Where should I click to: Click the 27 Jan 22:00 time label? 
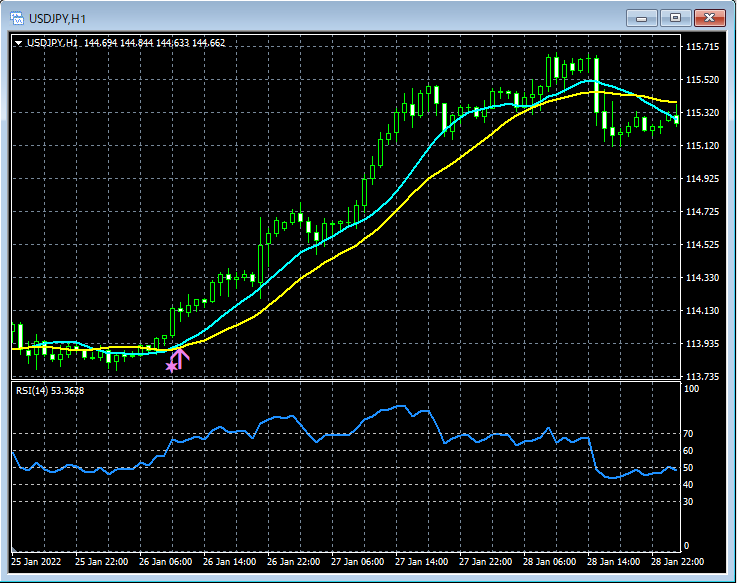point(486,561)
